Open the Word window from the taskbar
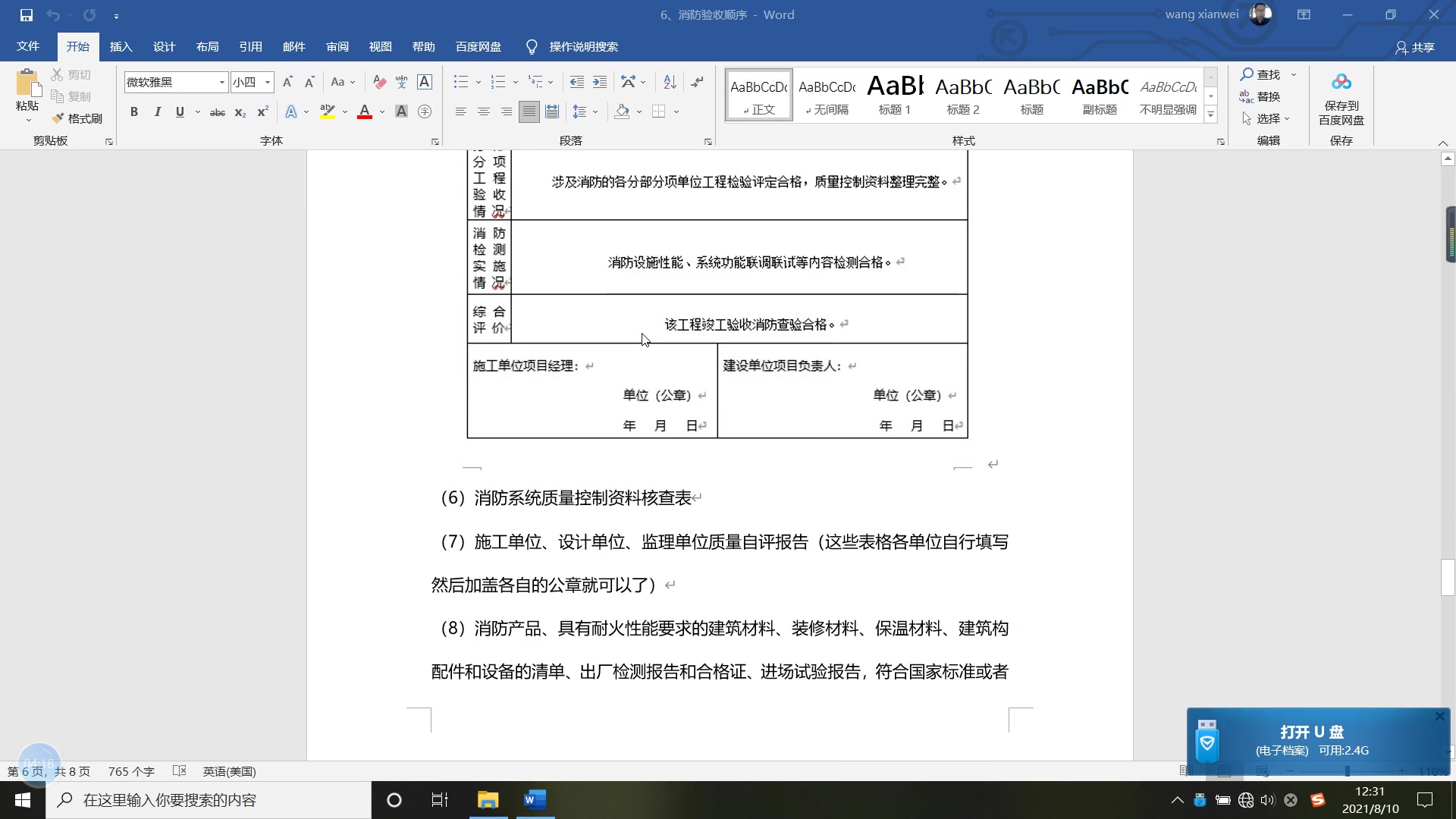 535,800
